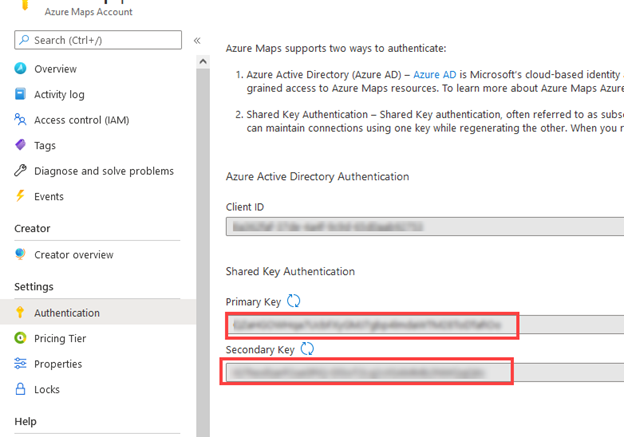
Task: Click the 'Azure Maps Account' subtitle
Action: 88,12
